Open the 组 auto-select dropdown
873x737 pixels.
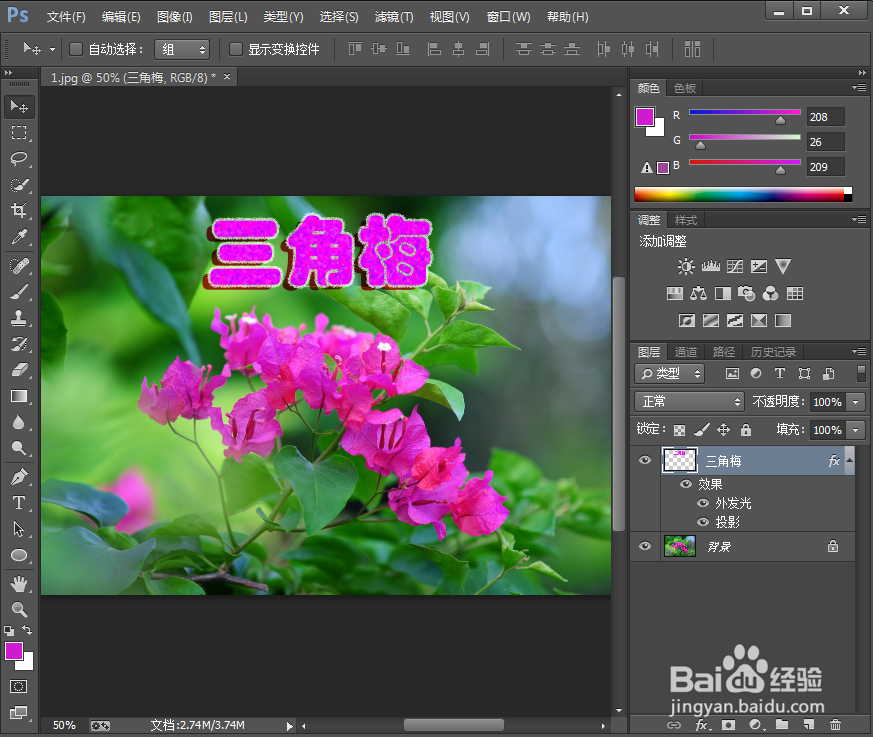(182, 50)
